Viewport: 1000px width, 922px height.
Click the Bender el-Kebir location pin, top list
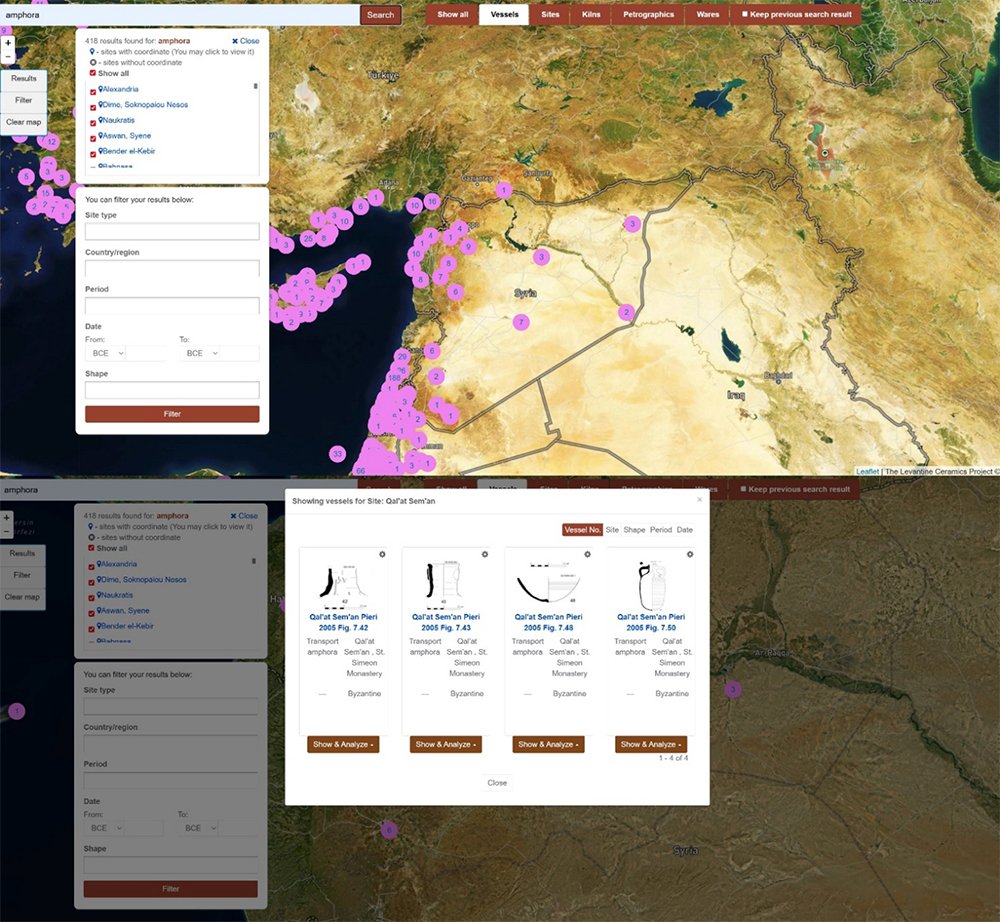[101, 151]
